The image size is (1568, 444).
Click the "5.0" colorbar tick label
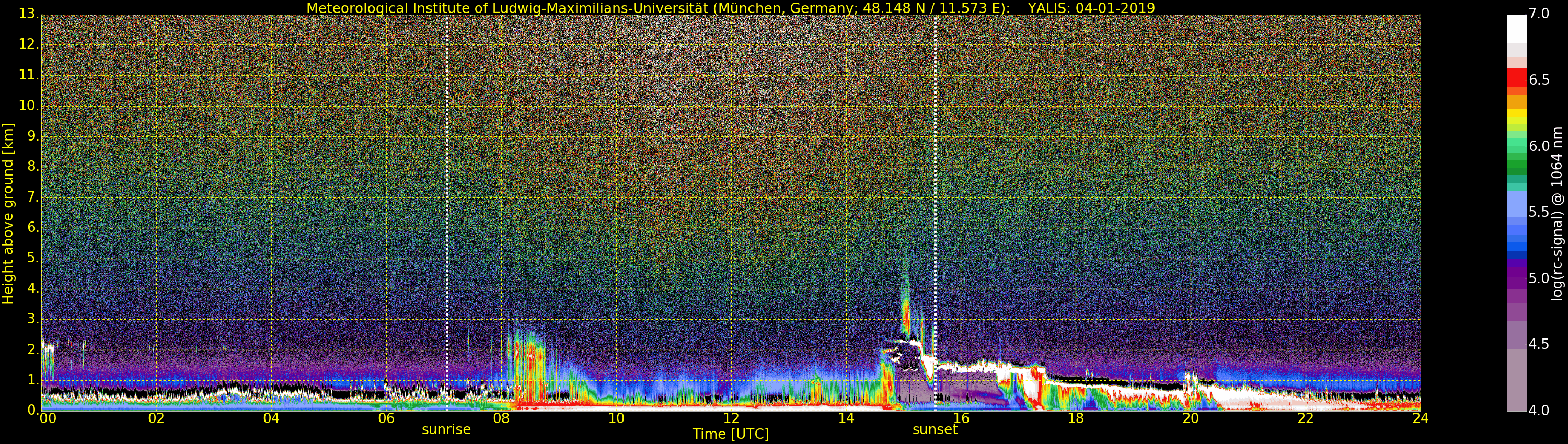click(x=1539, y=278)
